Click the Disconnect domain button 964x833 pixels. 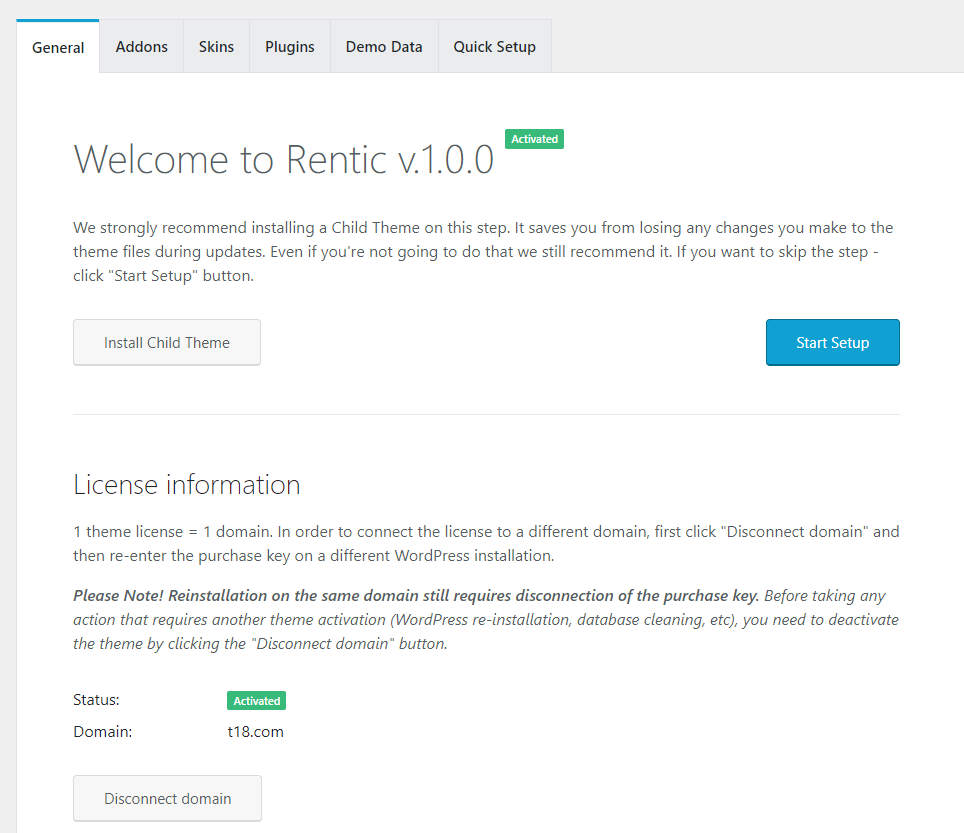pos(167,799)
